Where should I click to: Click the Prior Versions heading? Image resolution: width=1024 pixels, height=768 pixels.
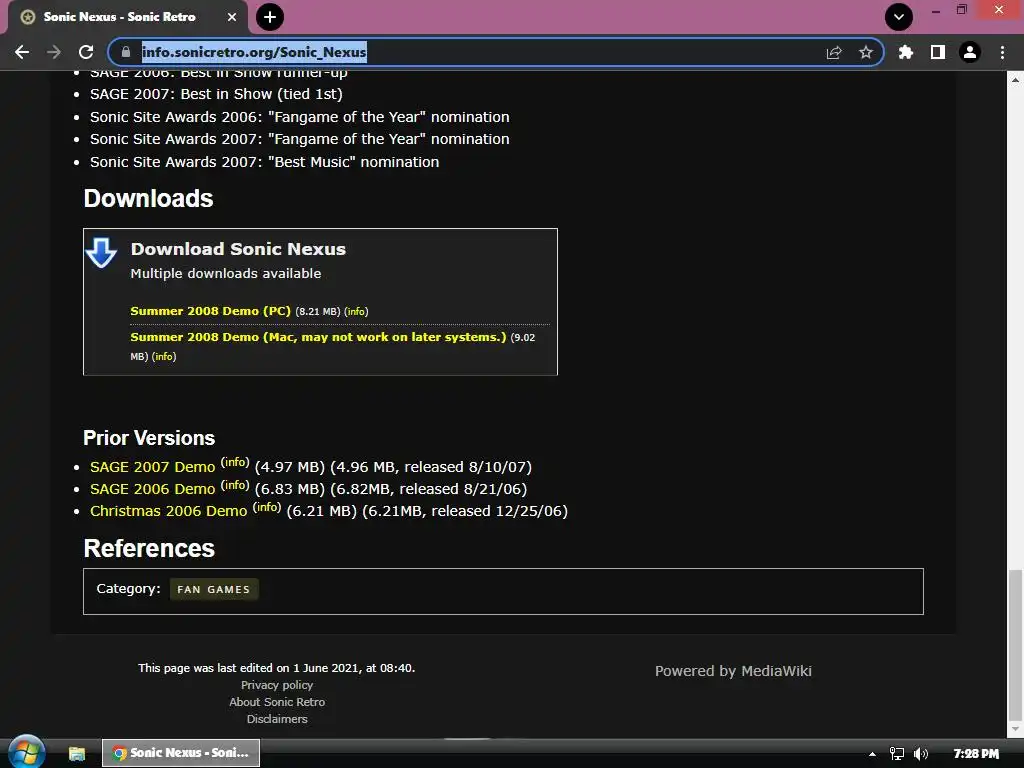(x=149, y=438)
